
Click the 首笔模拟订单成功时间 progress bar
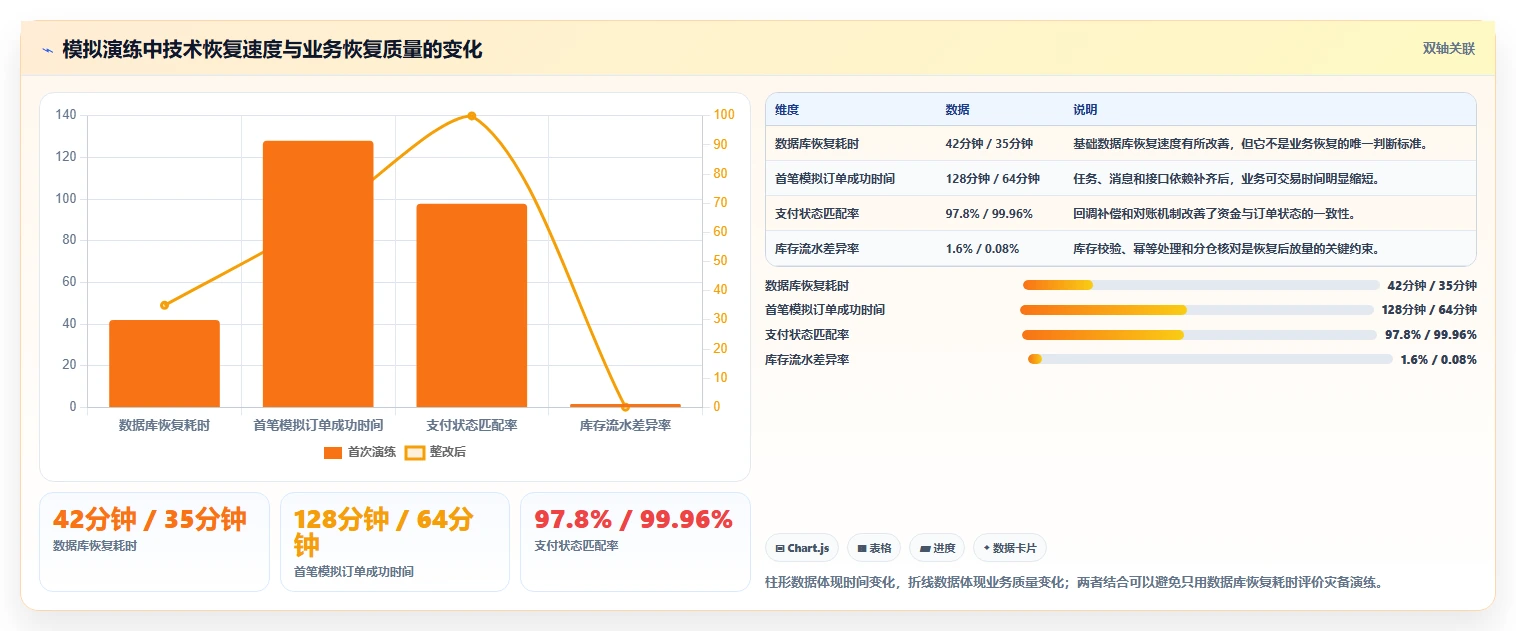(1197, 310)
